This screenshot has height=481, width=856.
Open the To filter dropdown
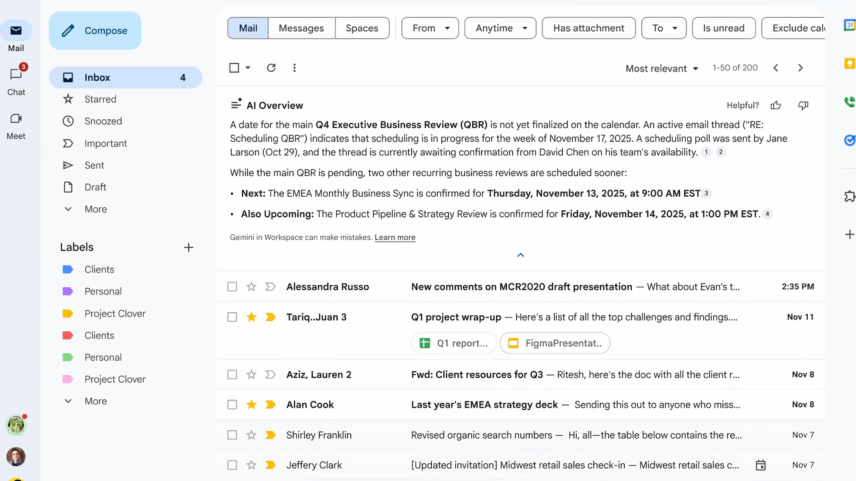(663, 28)
